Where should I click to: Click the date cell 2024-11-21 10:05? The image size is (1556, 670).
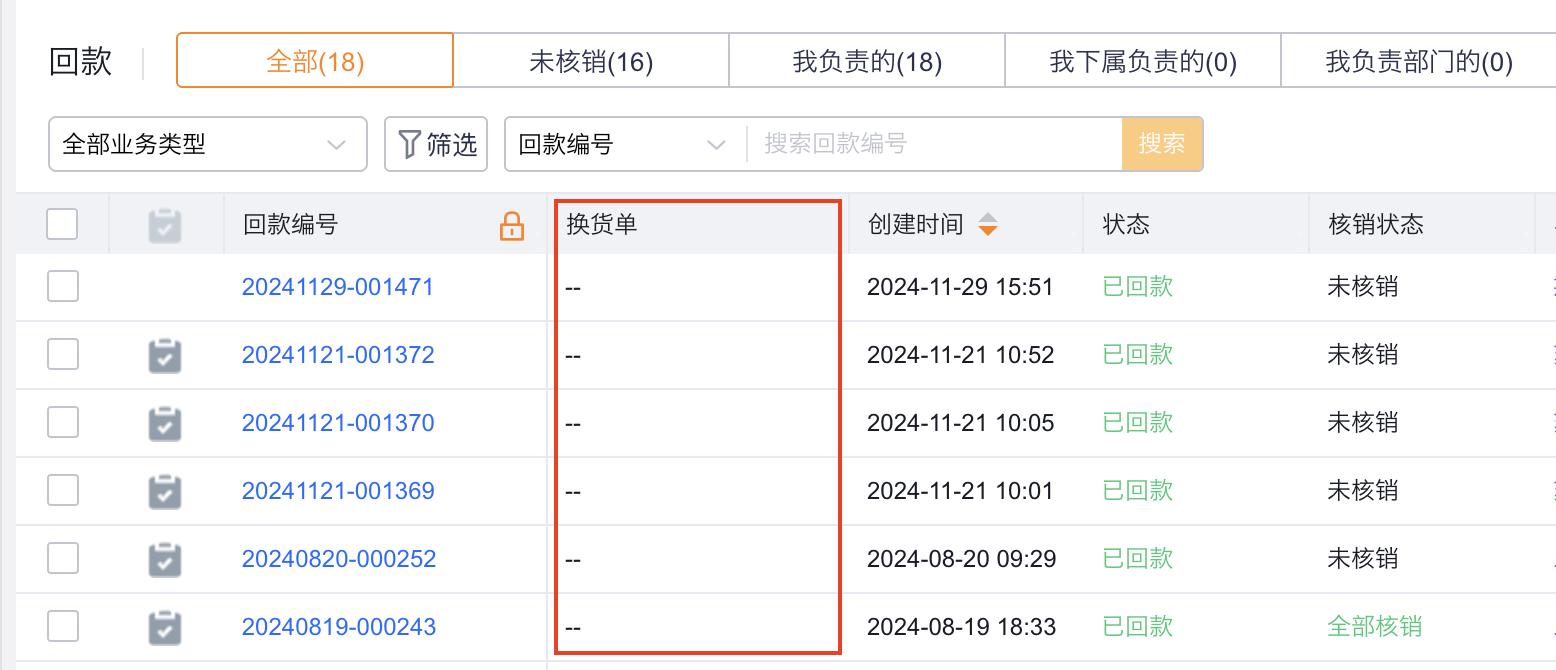[x=960, y=423]
